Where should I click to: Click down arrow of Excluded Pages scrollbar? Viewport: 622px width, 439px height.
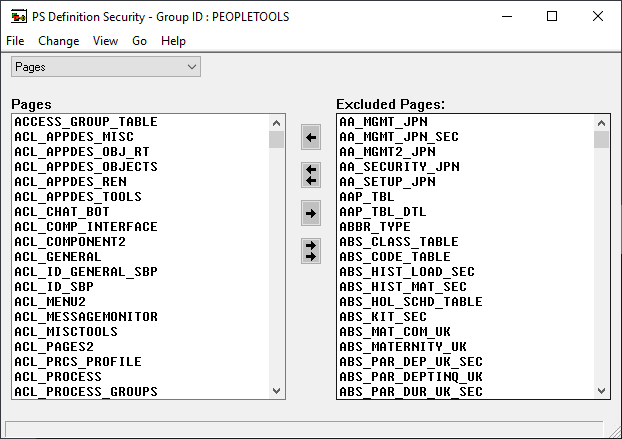tap(601, 391)
